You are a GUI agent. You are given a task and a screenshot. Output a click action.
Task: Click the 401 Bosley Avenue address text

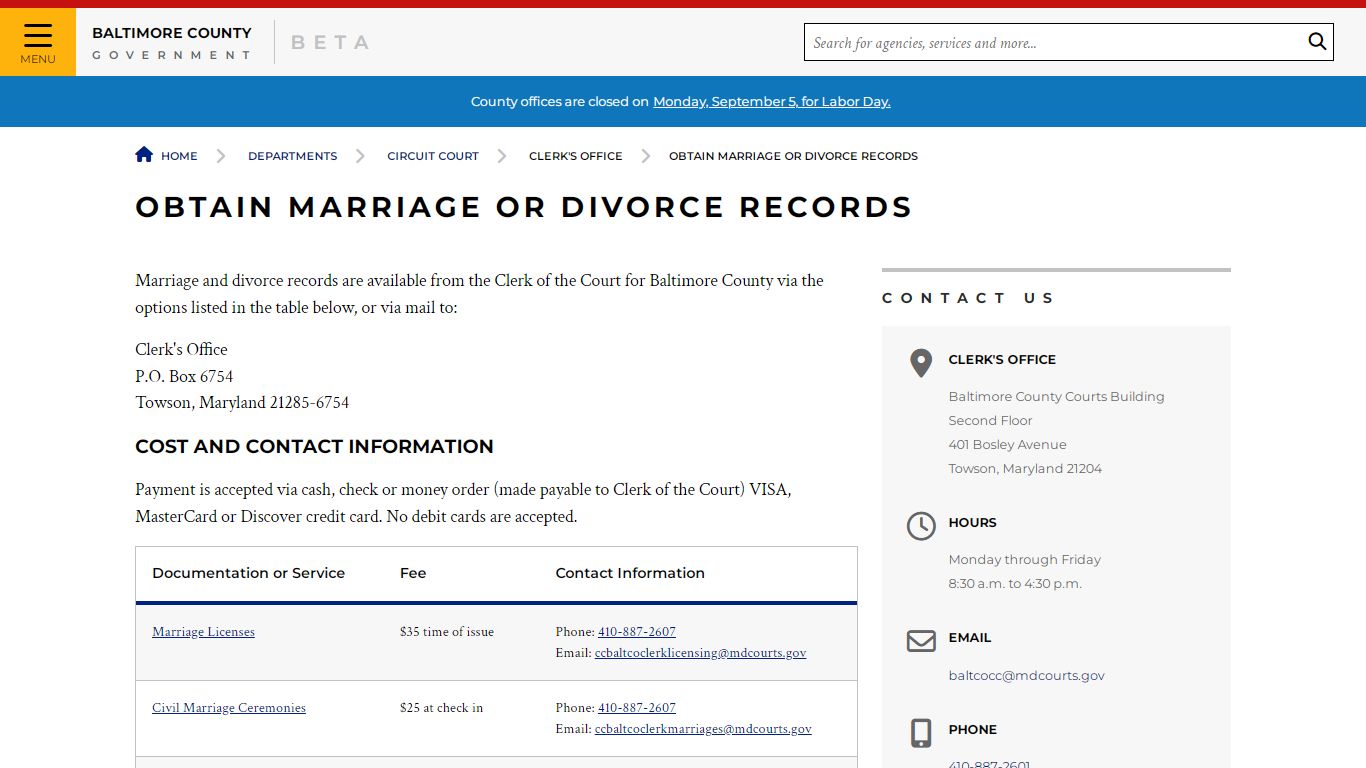tap(1008, 445)
